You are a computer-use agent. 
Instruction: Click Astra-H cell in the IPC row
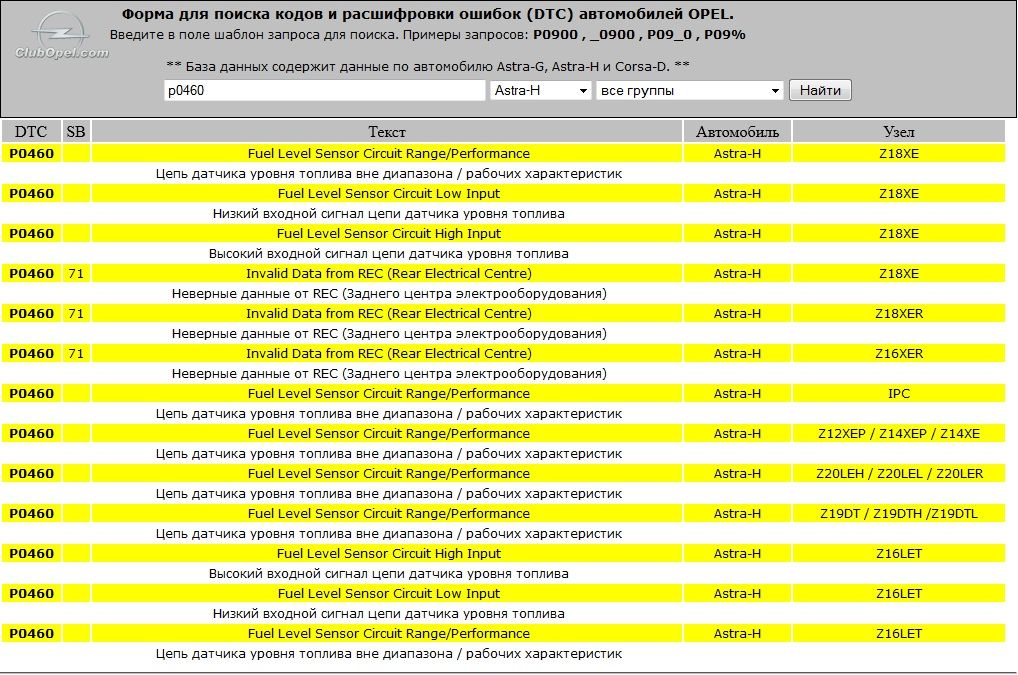(737, 393)
